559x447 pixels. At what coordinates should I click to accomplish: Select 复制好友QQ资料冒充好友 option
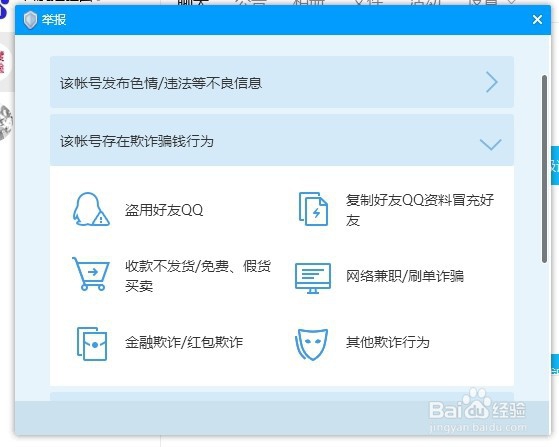pos(420,210)
